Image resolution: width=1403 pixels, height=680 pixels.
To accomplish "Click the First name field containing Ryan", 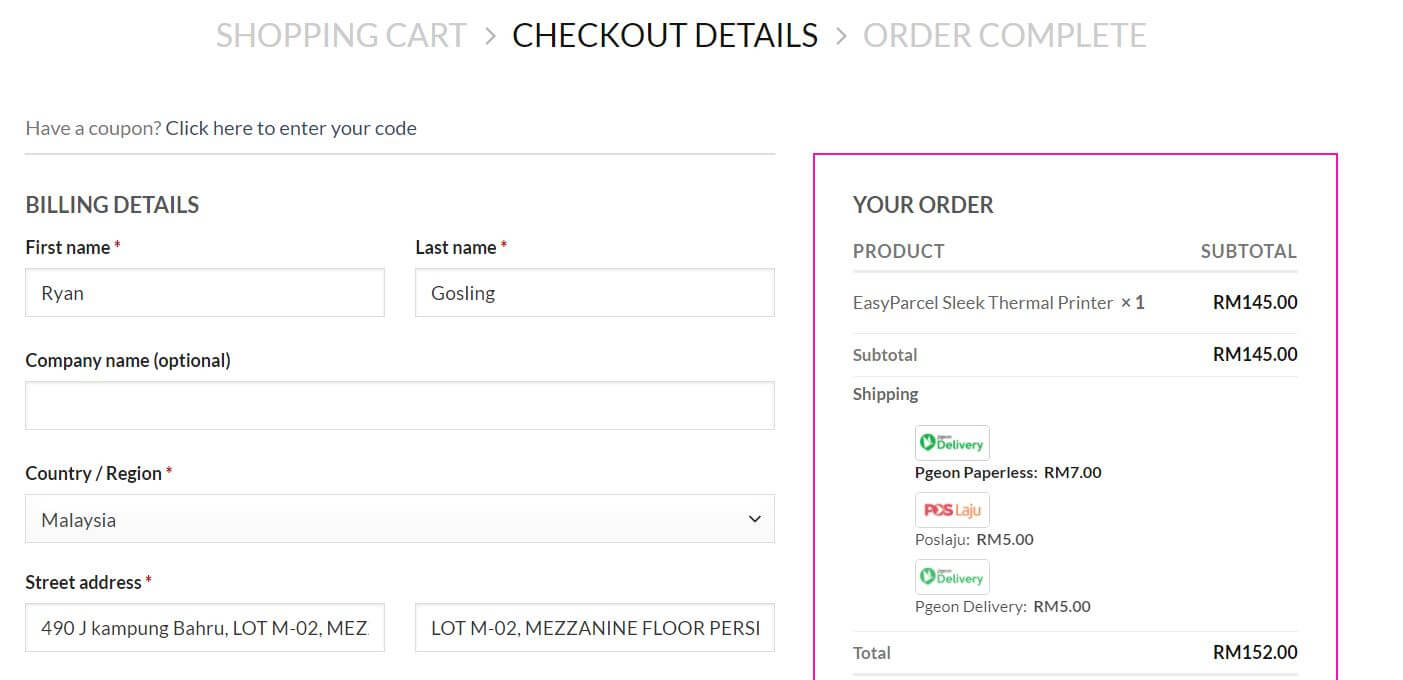I will click(205, 292).
